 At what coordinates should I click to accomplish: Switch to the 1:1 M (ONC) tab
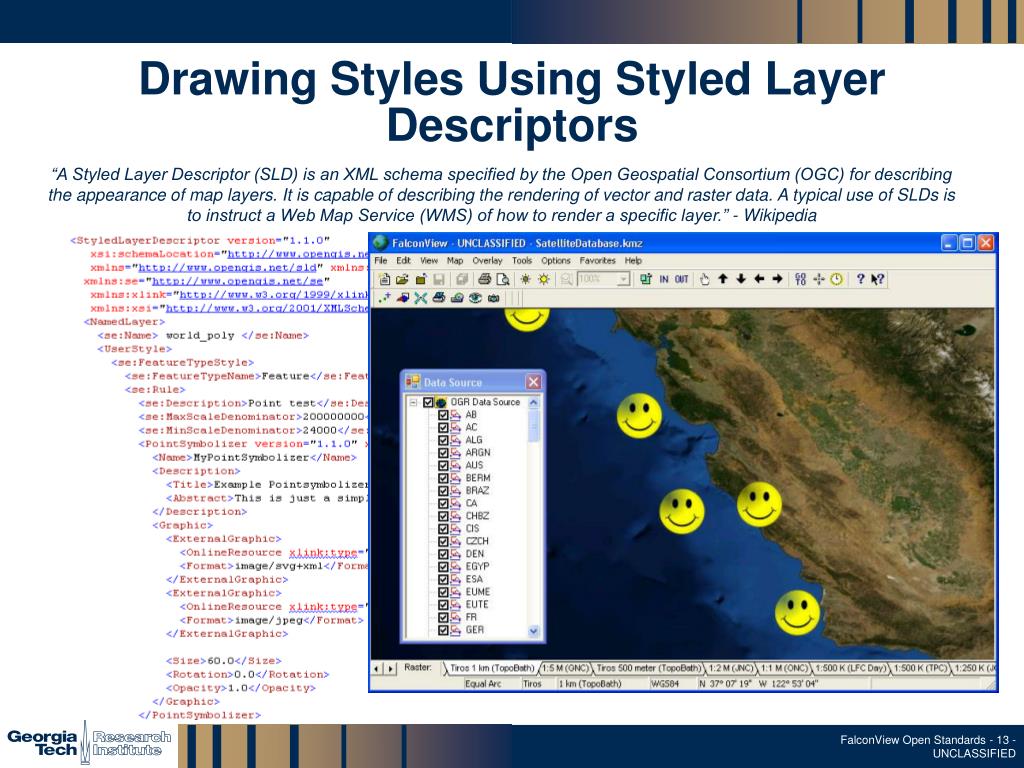784,668
